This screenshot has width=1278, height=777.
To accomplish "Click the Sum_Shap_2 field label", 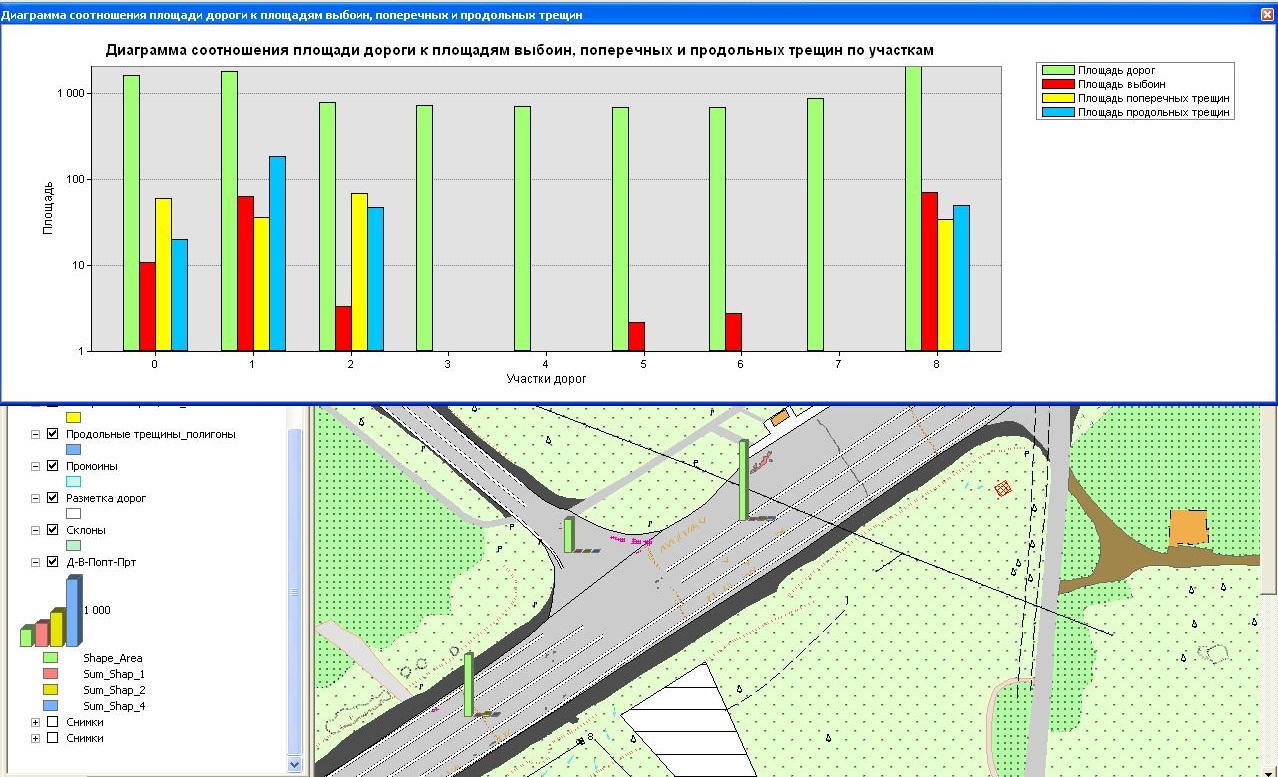I will click(x=115, y=690).
